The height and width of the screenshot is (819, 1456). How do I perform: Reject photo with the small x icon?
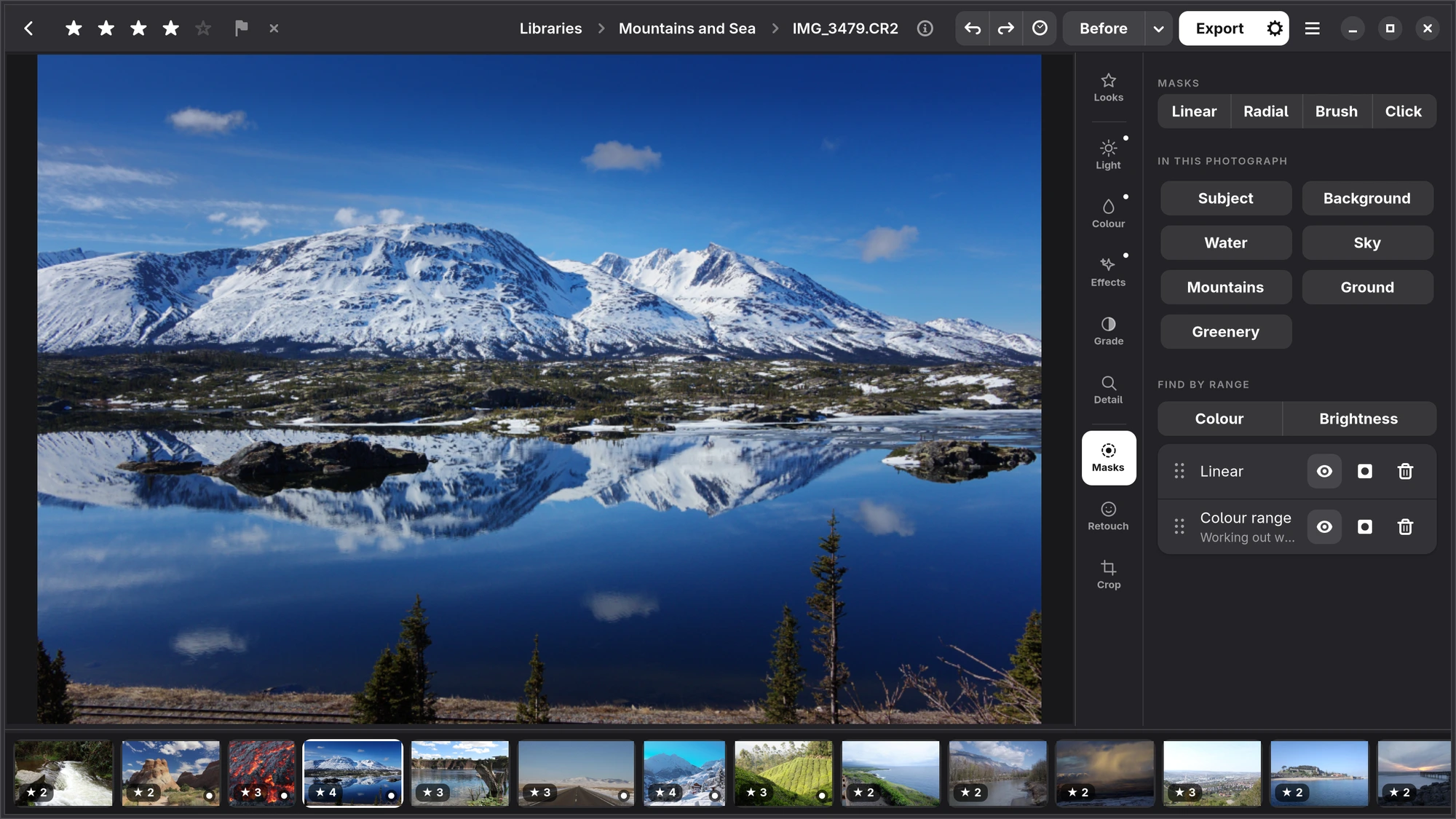[274, 28]
